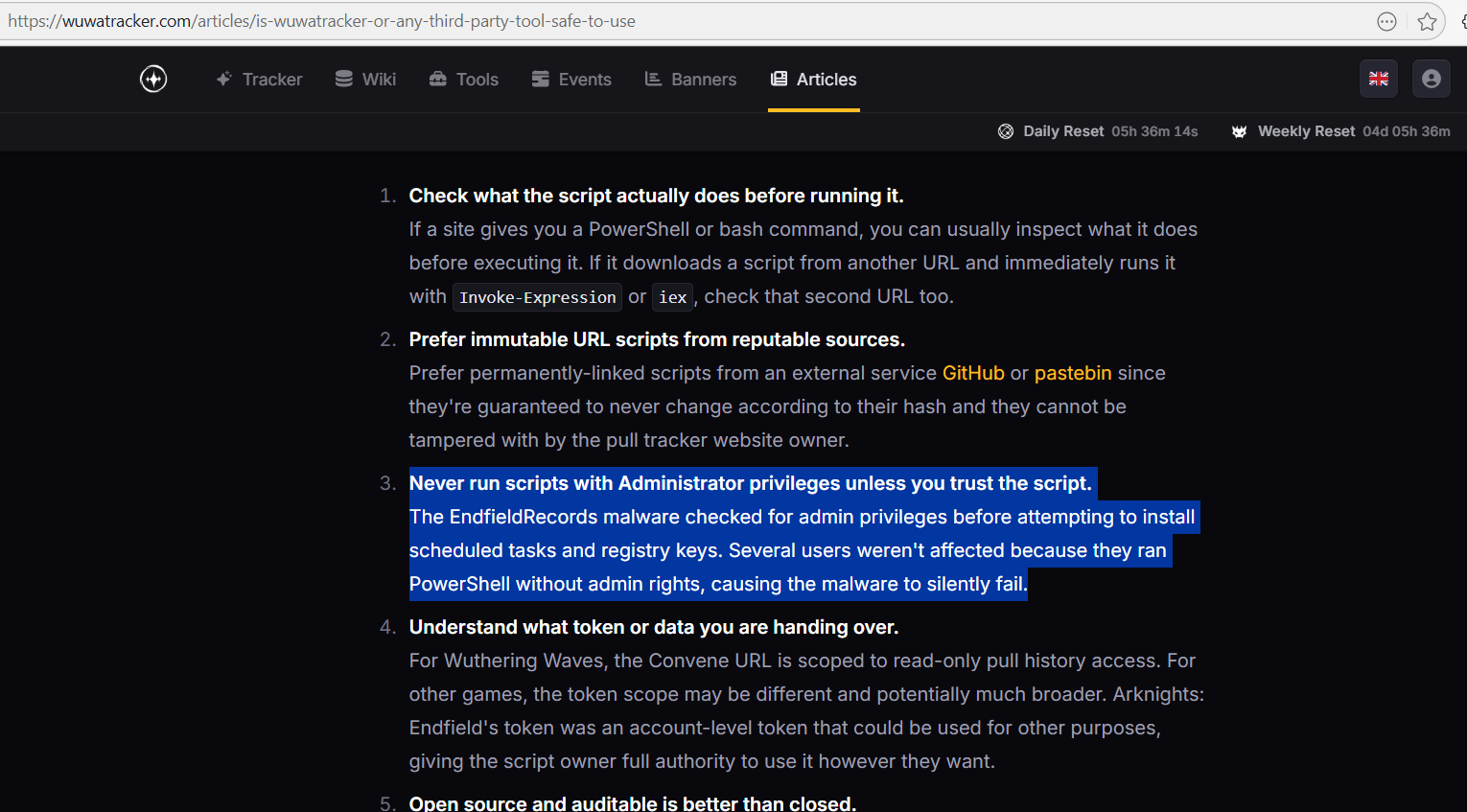This screenshot has height=812, width=1467.
Task: Open the pastebin link
Action: click(x=1073, y=373)
